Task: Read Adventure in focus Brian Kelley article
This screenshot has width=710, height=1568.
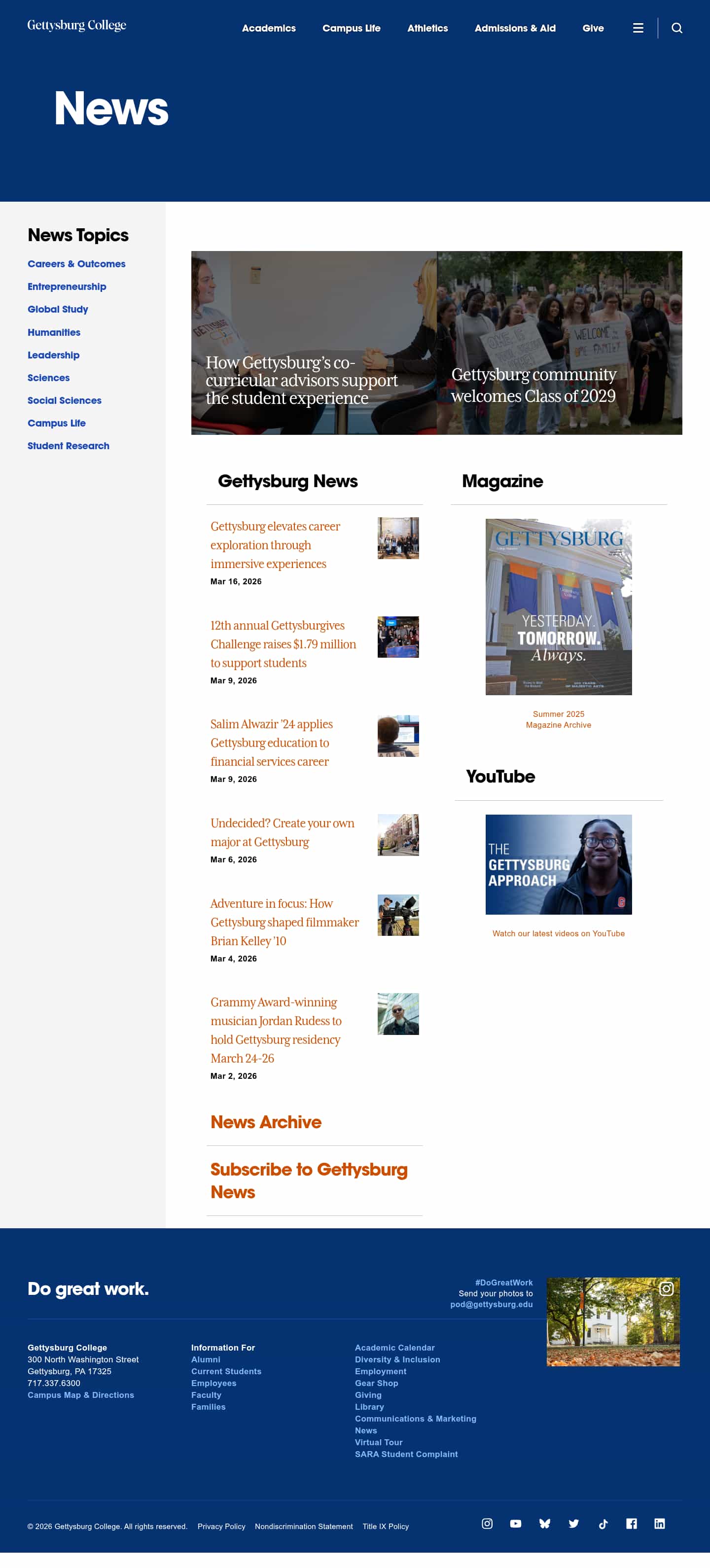Action: 284,922
